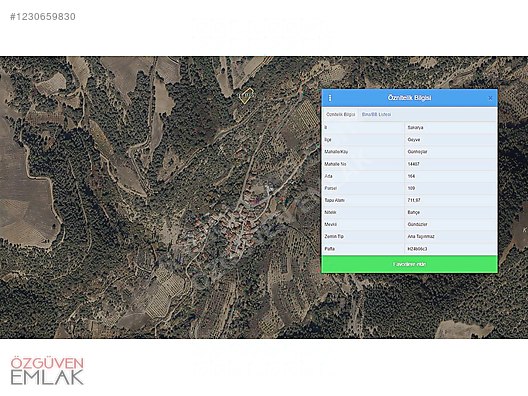
Task: Switch to the Bina/BB Listesi tab
Action: pyautogui.click(x=376, y=114)
